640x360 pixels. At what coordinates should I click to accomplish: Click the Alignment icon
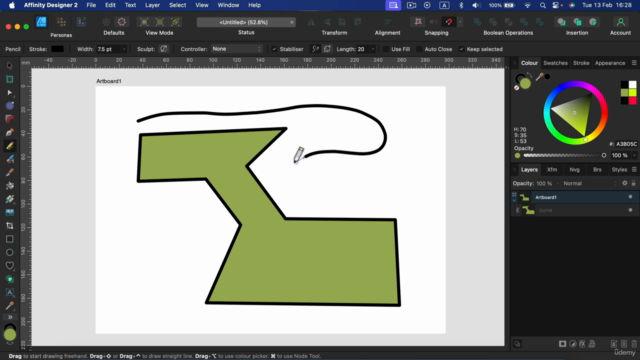387,22
